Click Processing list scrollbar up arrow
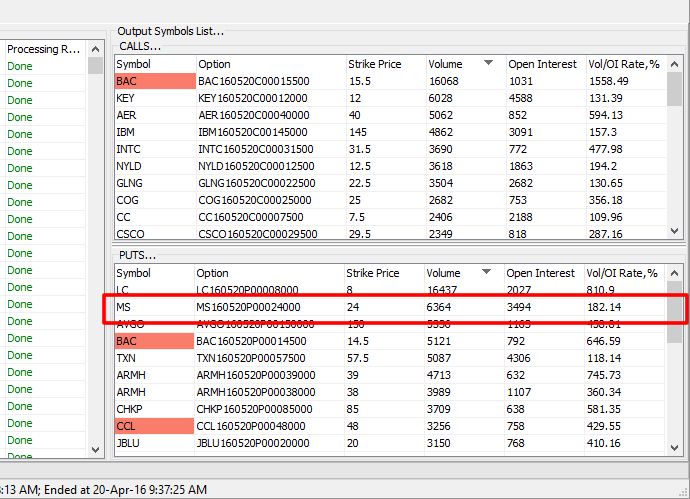This screenshot has height=499, width=690. (95, 49)
